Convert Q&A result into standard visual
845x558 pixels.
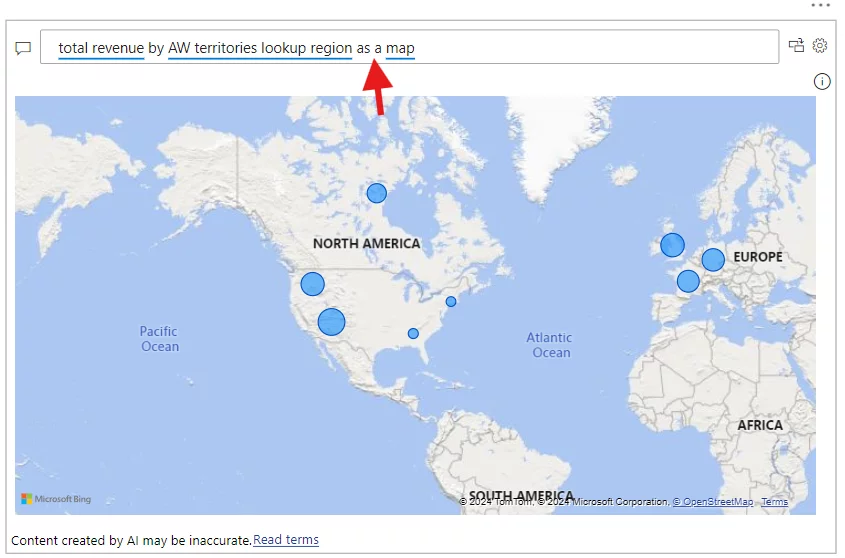tap(796, 45)
